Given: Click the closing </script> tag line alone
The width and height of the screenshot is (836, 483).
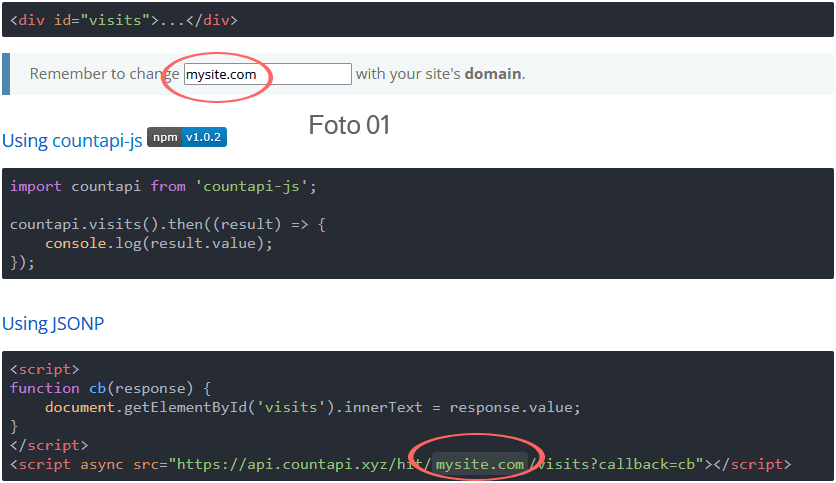Looking at the screenshot, I should 49,445.
